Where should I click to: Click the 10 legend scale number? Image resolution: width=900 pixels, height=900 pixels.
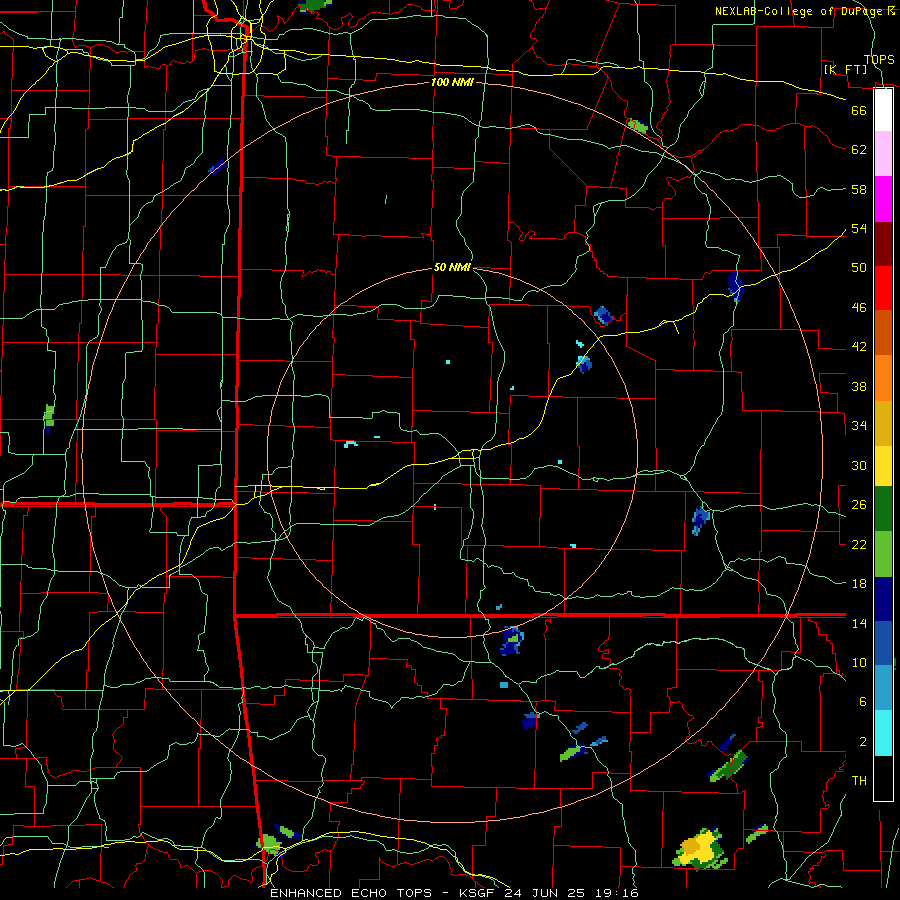click(859, 662)
